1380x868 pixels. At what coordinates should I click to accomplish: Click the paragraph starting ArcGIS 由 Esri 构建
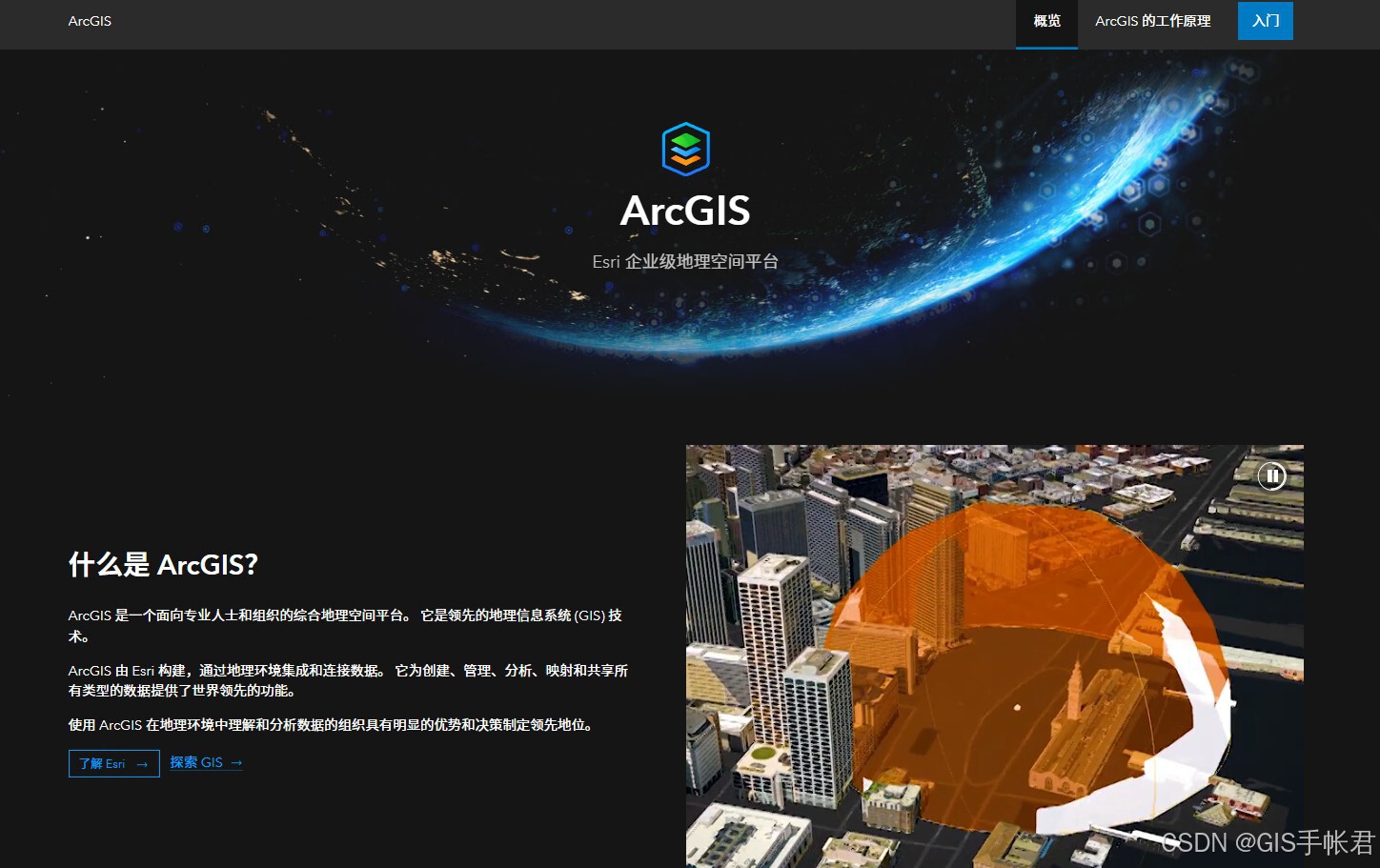coord(349,680)
